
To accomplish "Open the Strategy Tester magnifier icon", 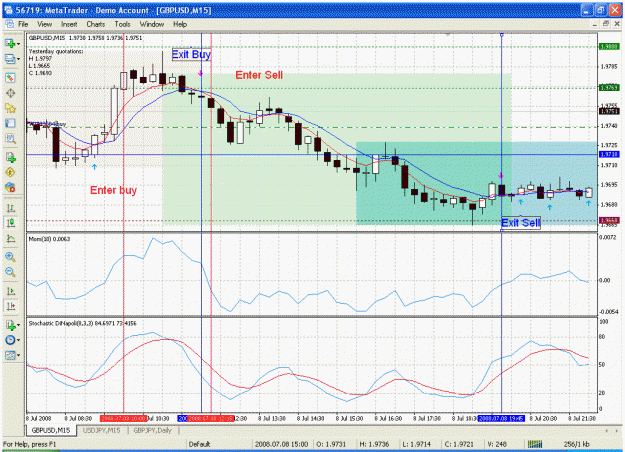I will 10,139.
